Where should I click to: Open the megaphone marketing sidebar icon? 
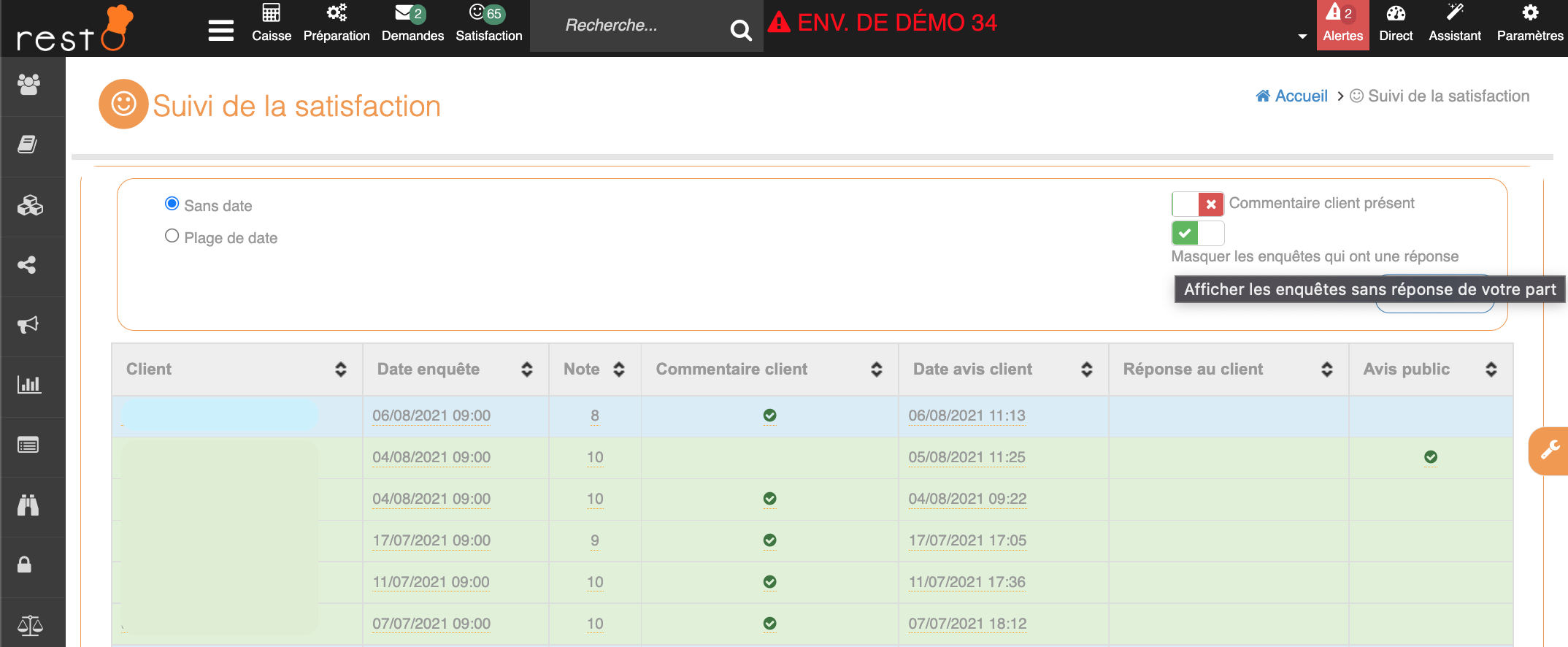(28, 325)
